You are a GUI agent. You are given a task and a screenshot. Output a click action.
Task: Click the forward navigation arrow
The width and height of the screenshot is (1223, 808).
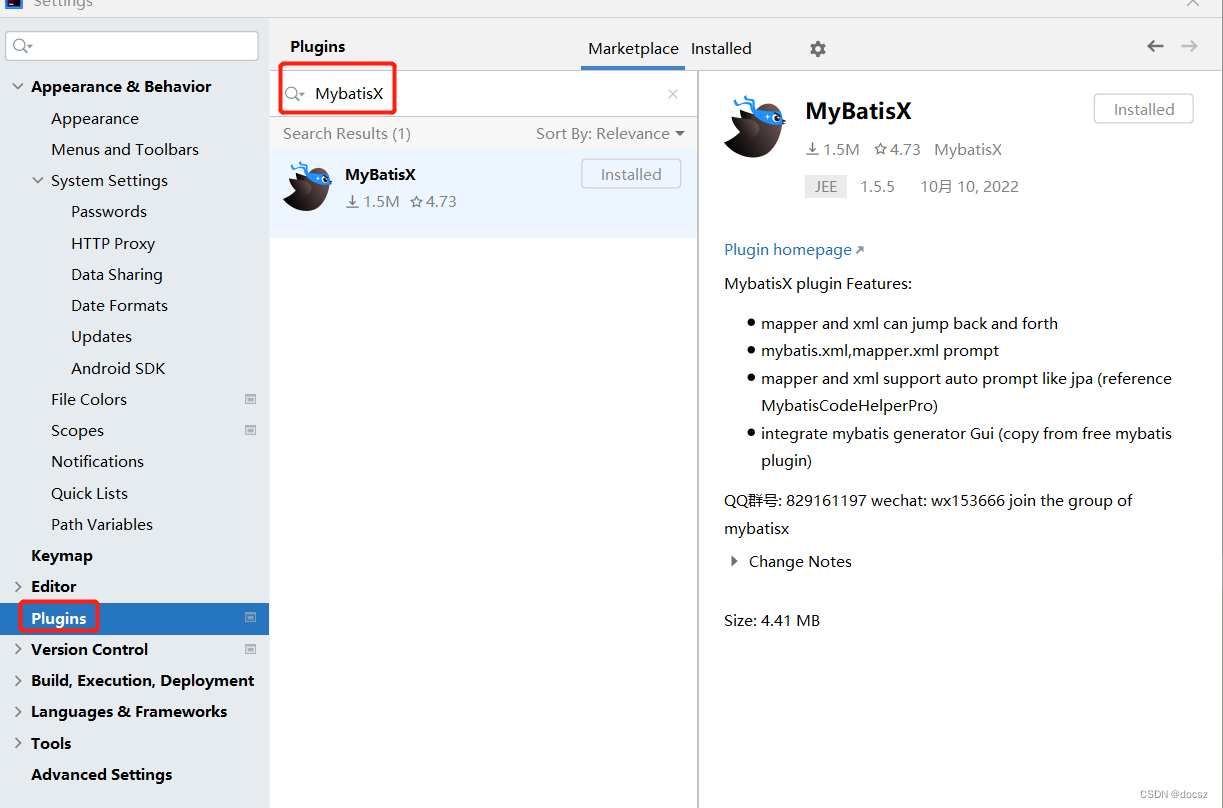(x=1189, y=46)
